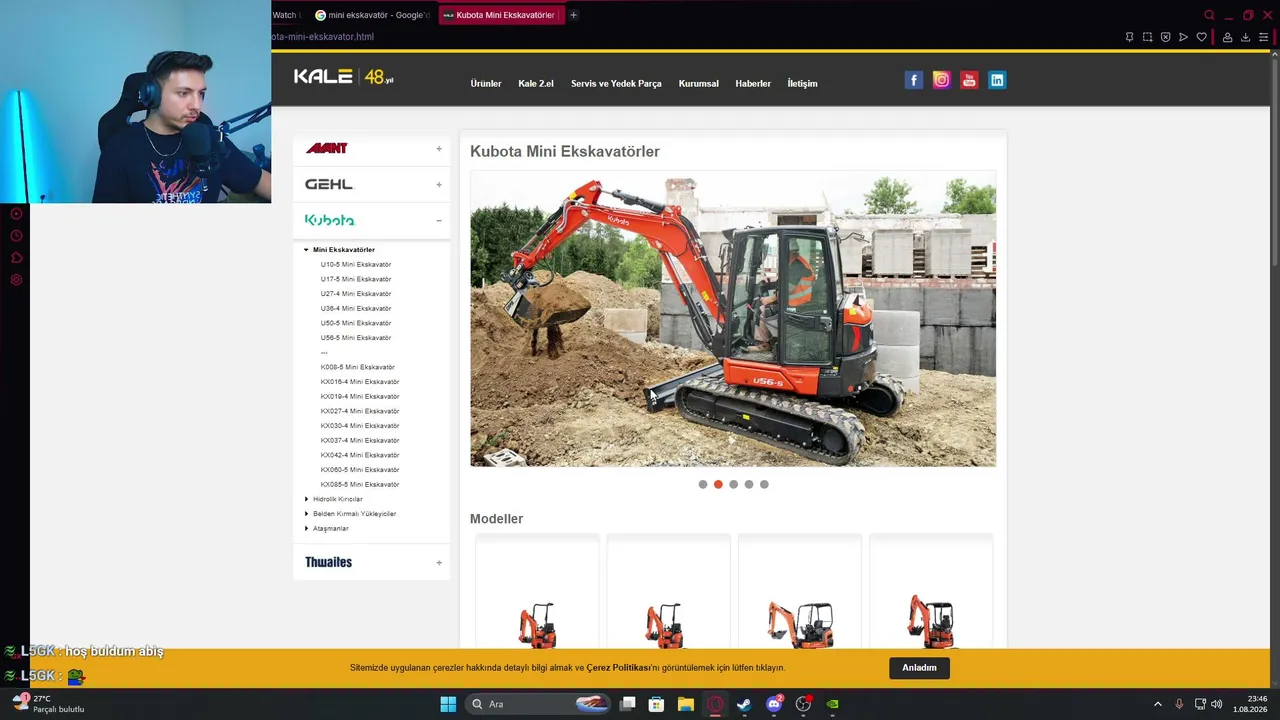Open the Çerez Politikası link
Image resolution: width=1280 pixels, height=720 pixels.
point(618,668)
